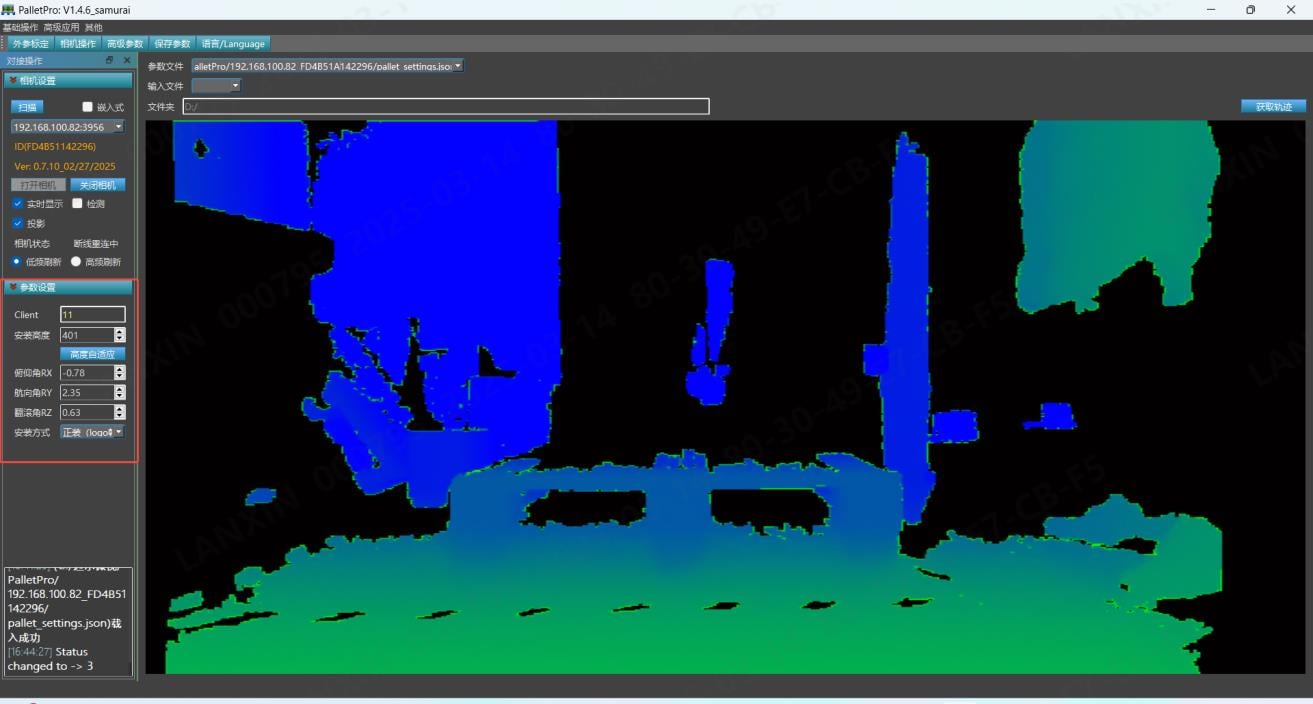Close the 对接操作 side panel
1313x704 pixels.
click(126, 61)
